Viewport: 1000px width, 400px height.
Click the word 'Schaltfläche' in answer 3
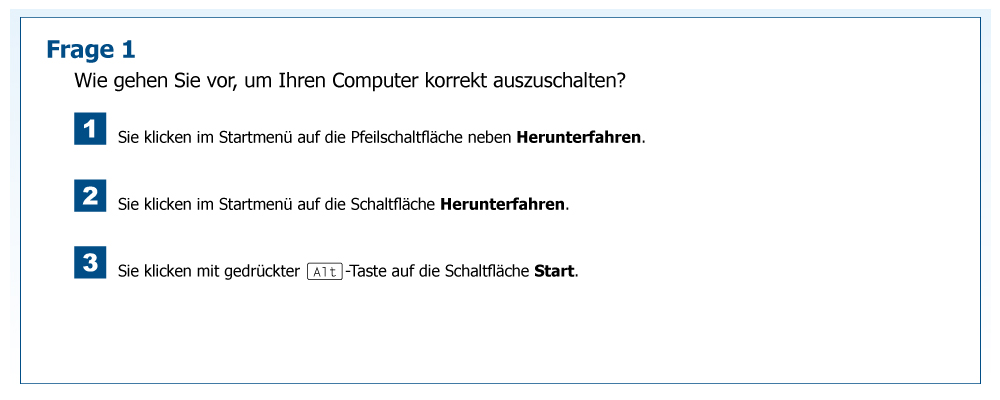click(x=487, y=271)
